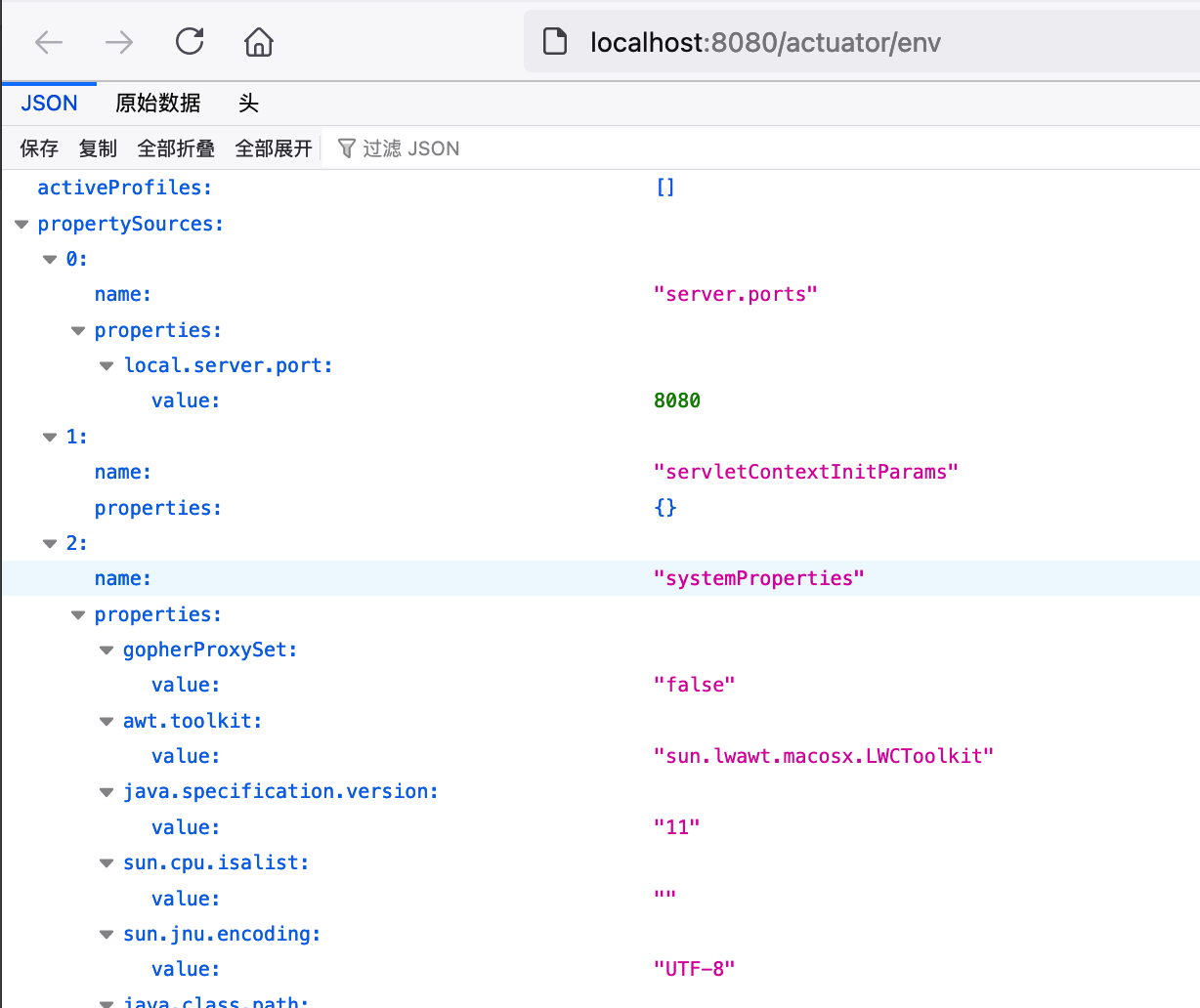Select the sun.jnu.encoding key label
Viewport: 1200px width, 1008px height.
[222, 934]
